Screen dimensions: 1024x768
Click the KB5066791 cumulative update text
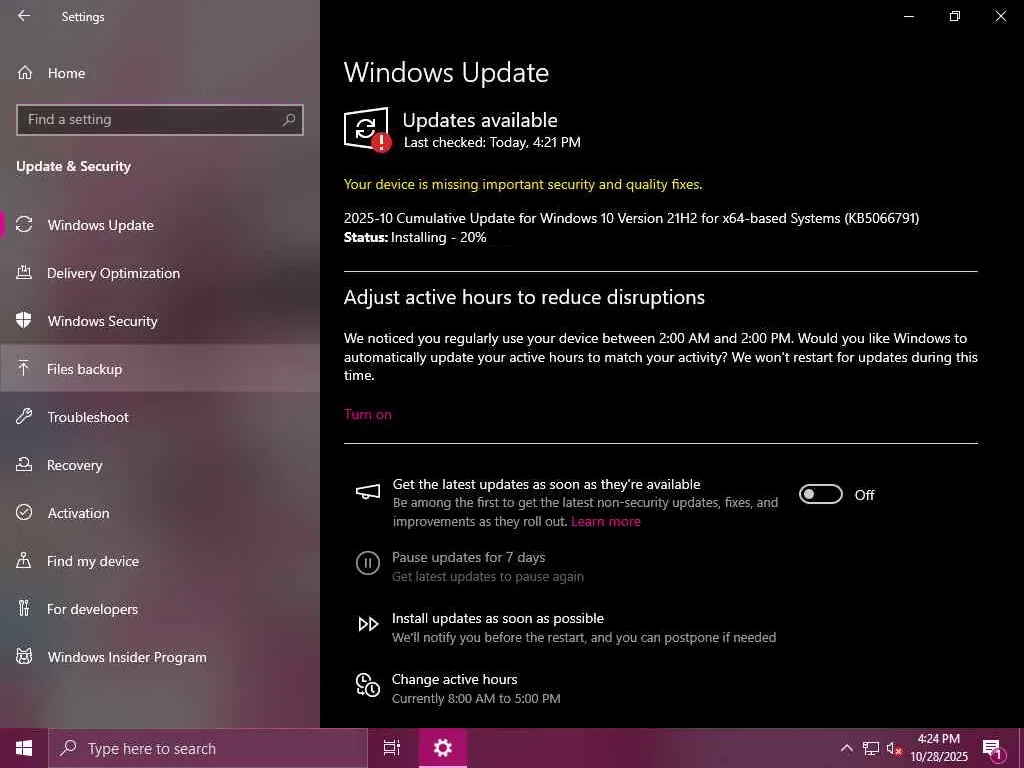pyautogui.click(x=631, y=218)
